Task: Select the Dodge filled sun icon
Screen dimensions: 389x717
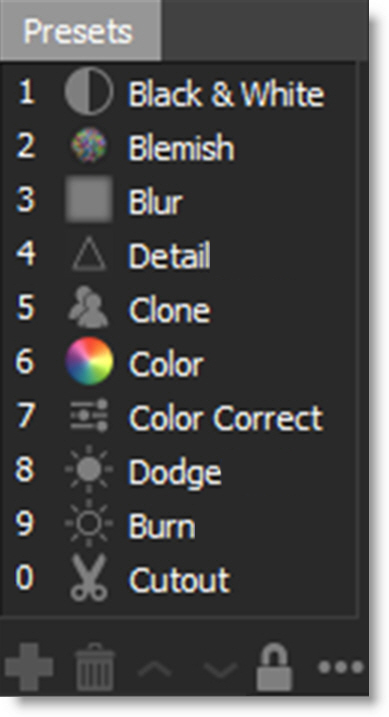Action: click(x=89, y=469)
